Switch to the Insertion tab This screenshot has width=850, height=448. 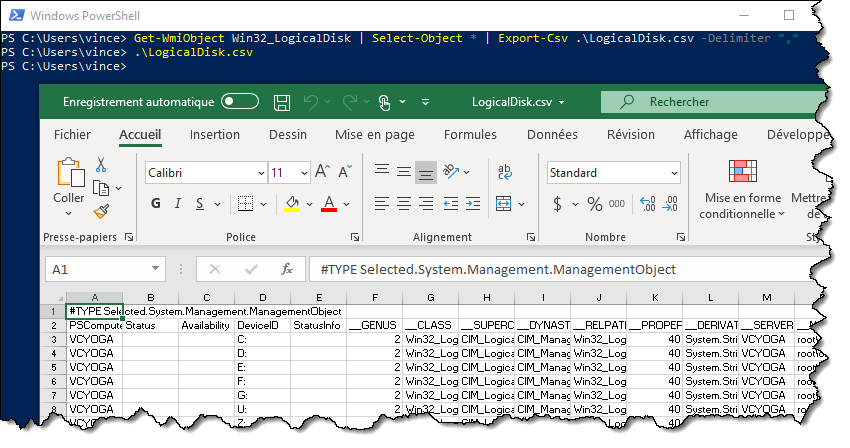215,135
